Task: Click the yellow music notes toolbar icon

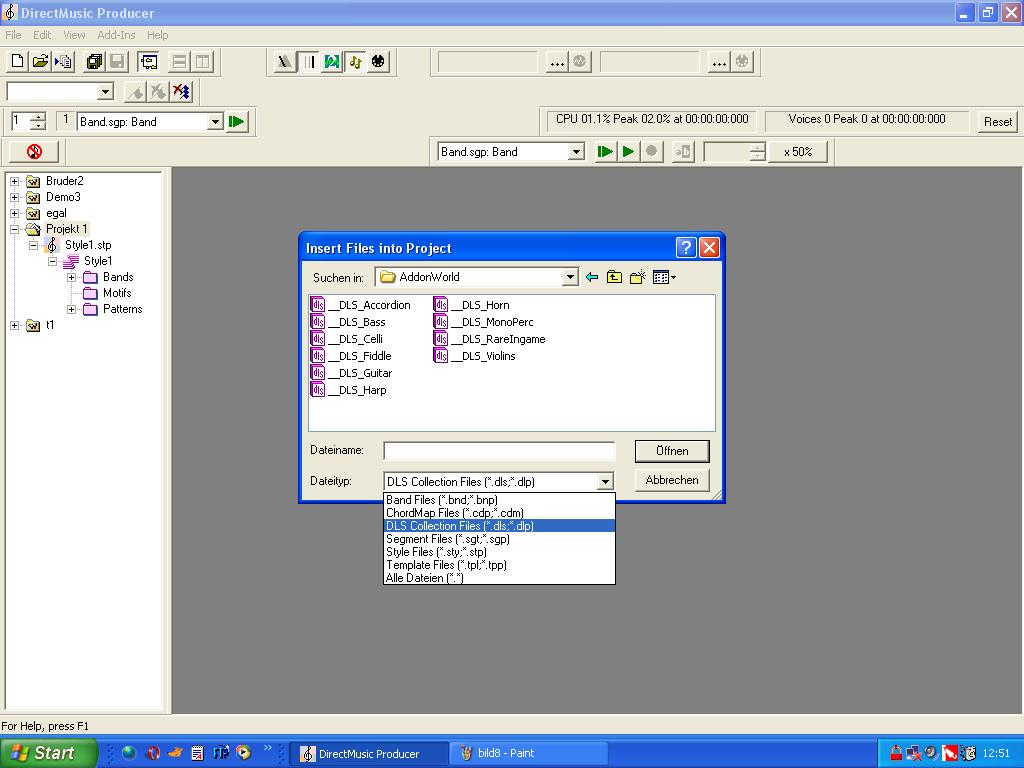Action: click(355, 62)
